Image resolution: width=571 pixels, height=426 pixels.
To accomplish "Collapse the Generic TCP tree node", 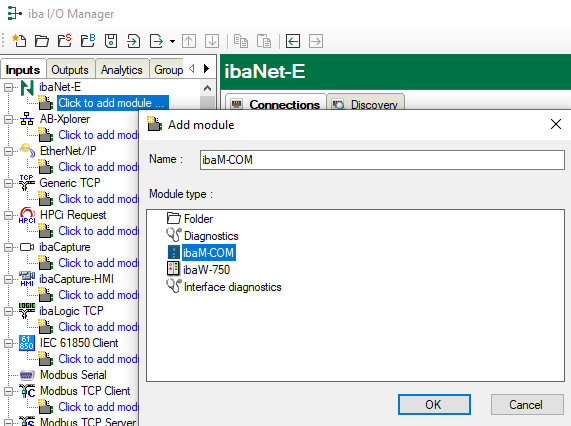I will click(8, 184).
